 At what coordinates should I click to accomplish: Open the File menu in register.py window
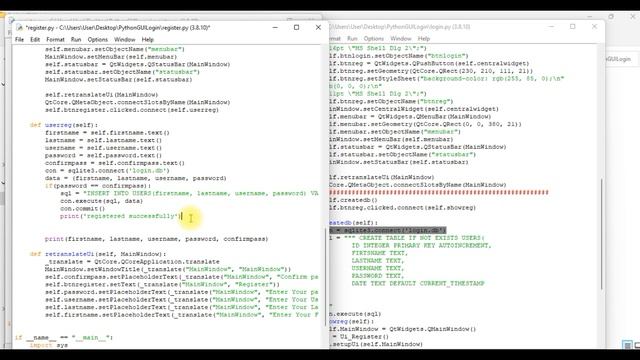(19, 40)
